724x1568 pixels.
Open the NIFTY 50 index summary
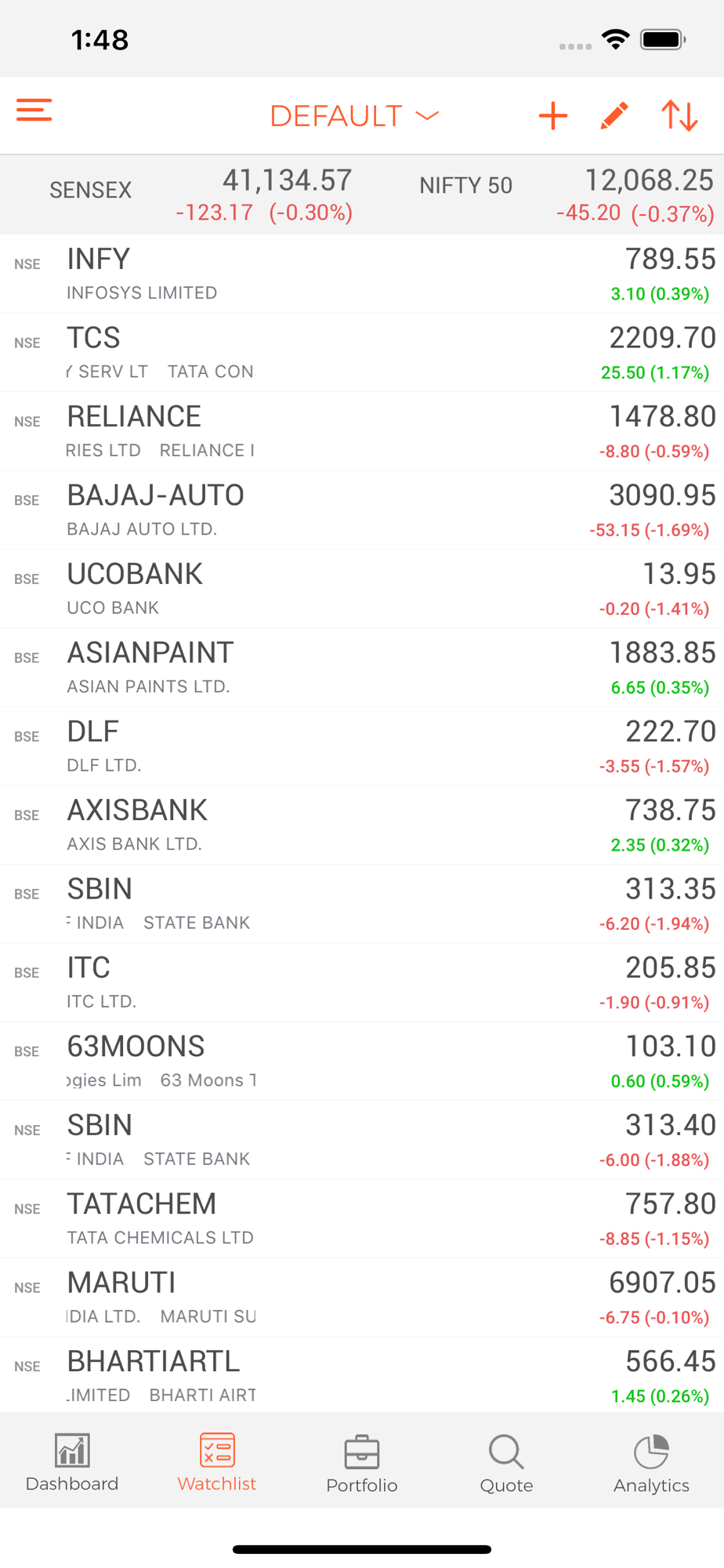[566, 194]
